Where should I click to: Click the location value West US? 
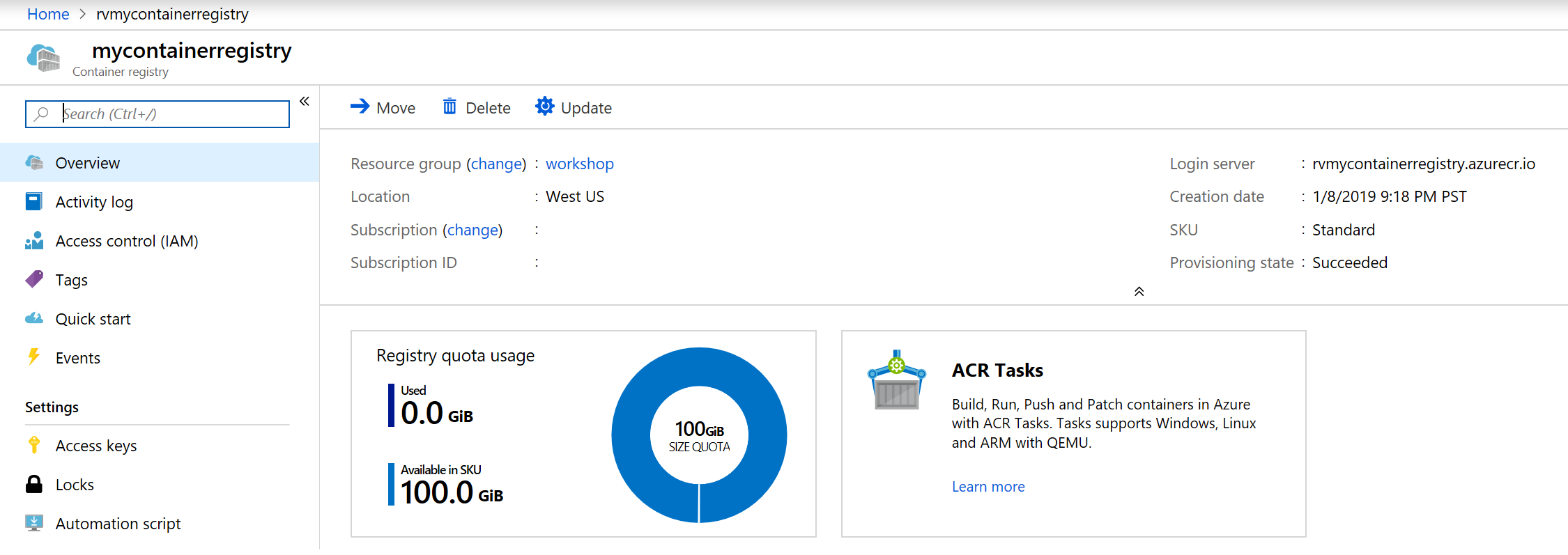(x=575, y=196)
